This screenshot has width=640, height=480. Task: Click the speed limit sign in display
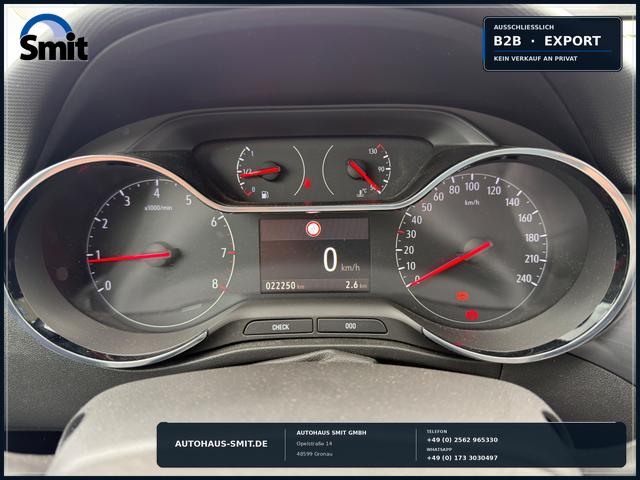click(313, 229)
